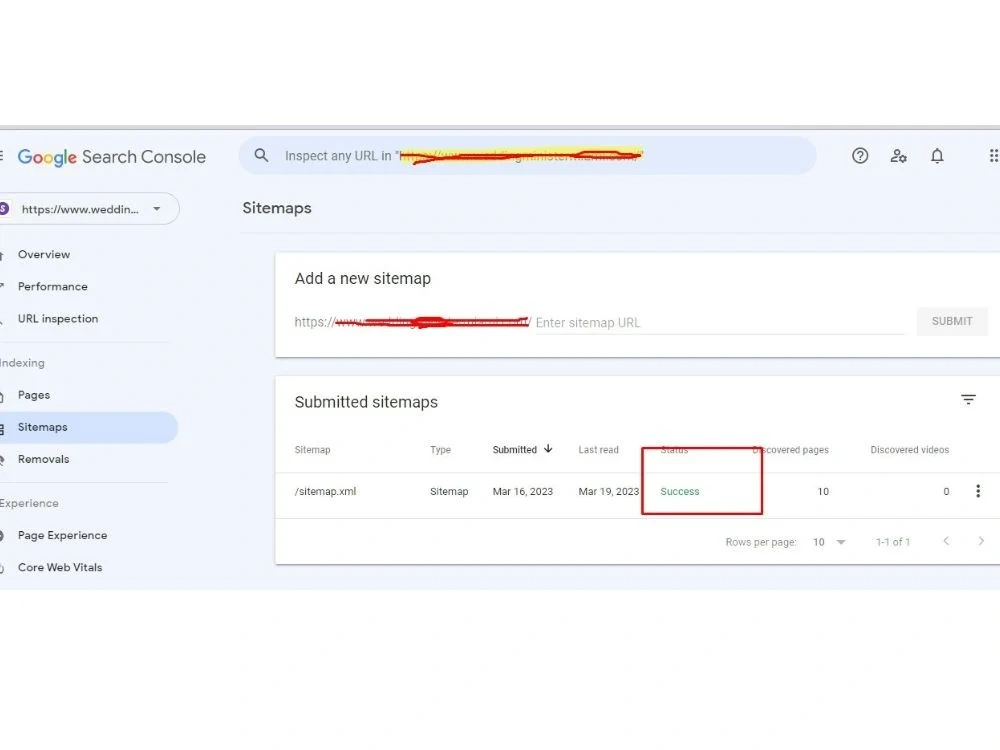Click the Sitemaps page heading
Viewport: 1000px width, 750px height.
[x=277, y=208]
